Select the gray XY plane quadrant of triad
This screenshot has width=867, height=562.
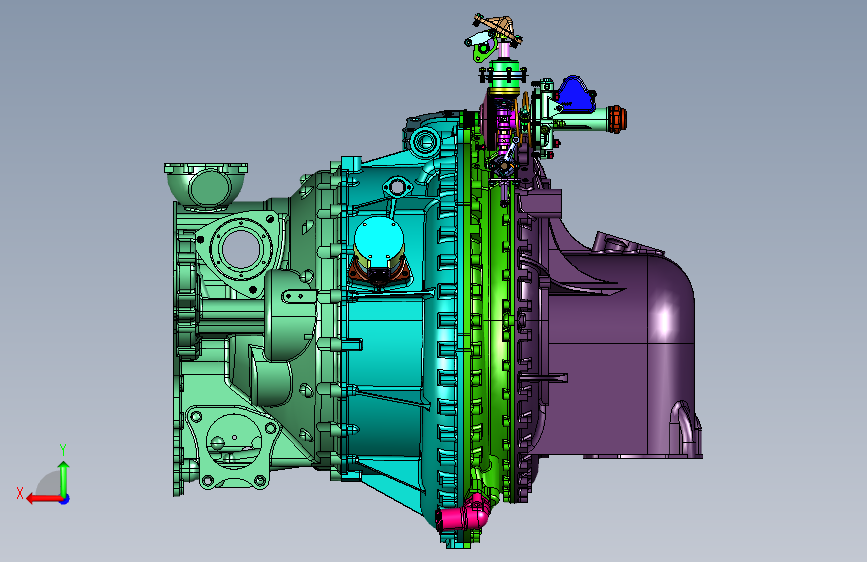pos(49,484)
